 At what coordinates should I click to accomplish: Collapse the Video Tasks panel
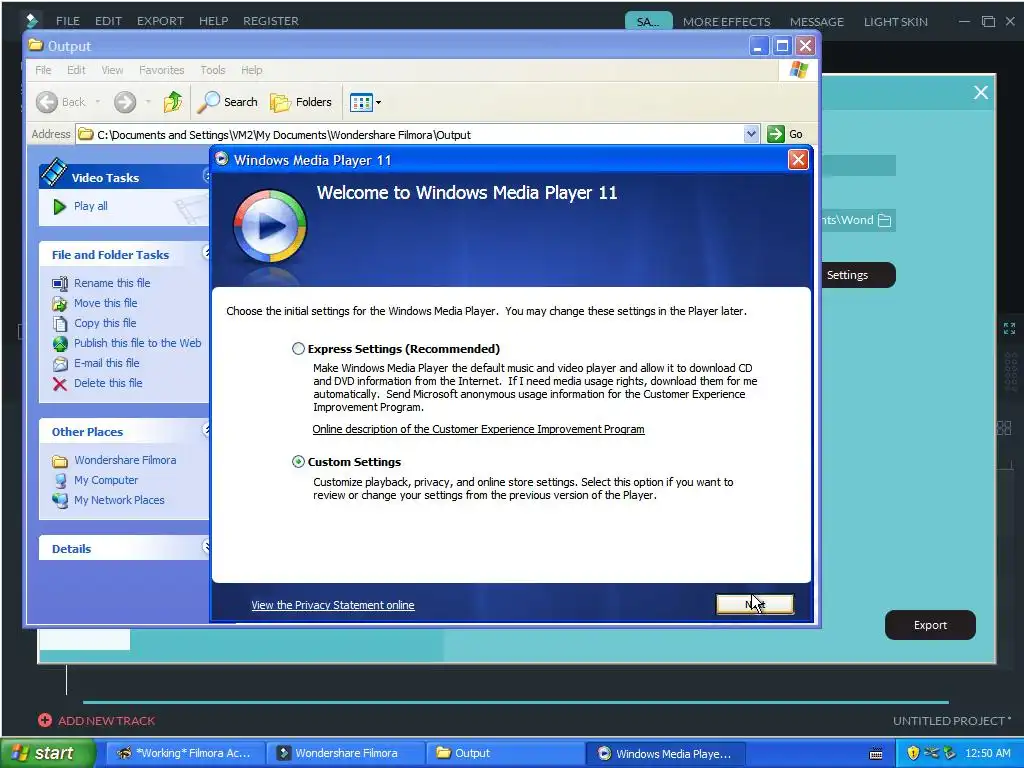tap(206, 175)
